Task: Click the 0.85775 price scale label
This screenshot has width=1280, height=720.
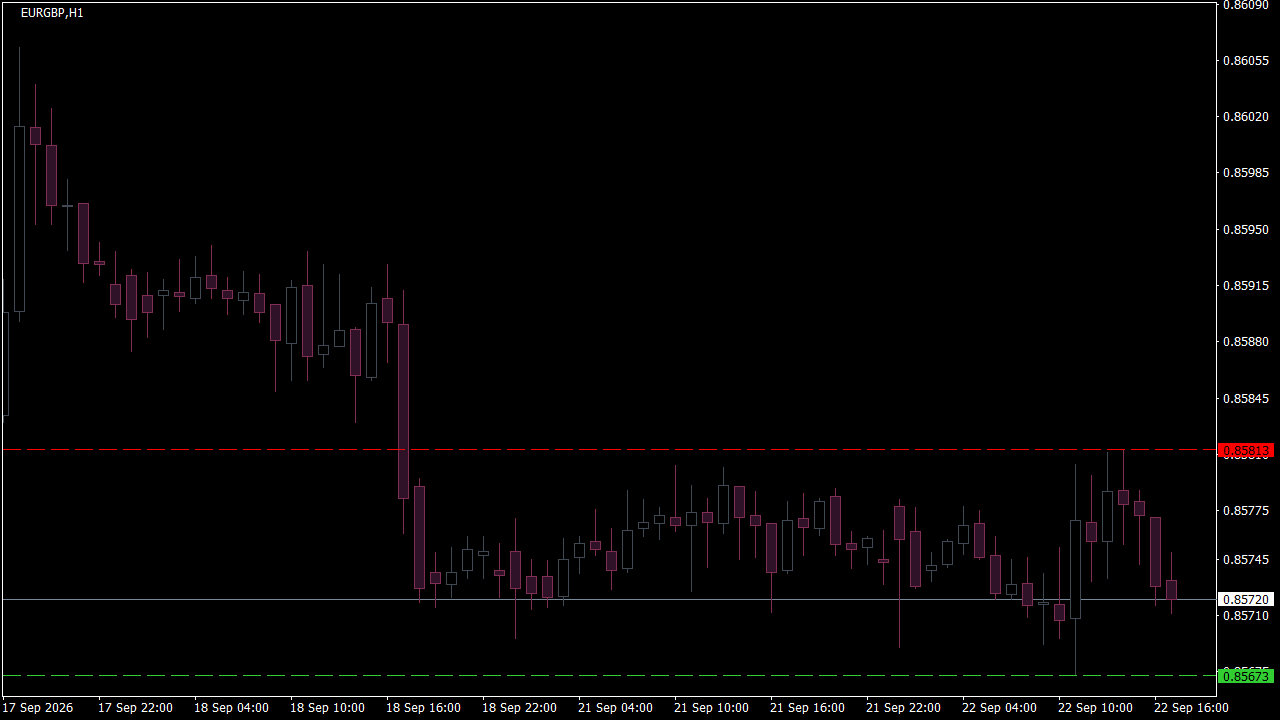Action: [1247, 511]
